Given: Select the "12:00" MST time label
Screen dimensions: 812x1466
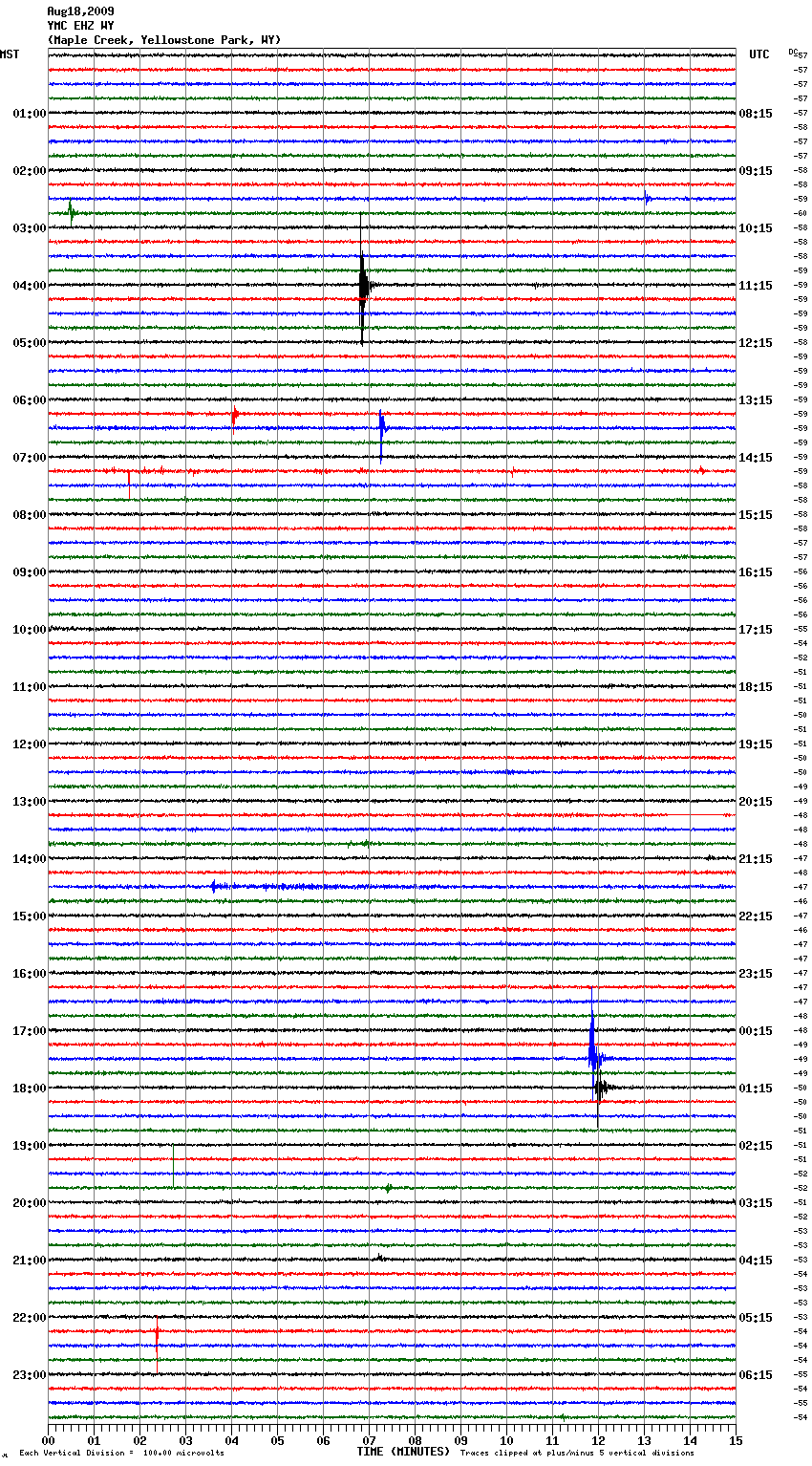Looking at the screenshot, I should [30, 744].
